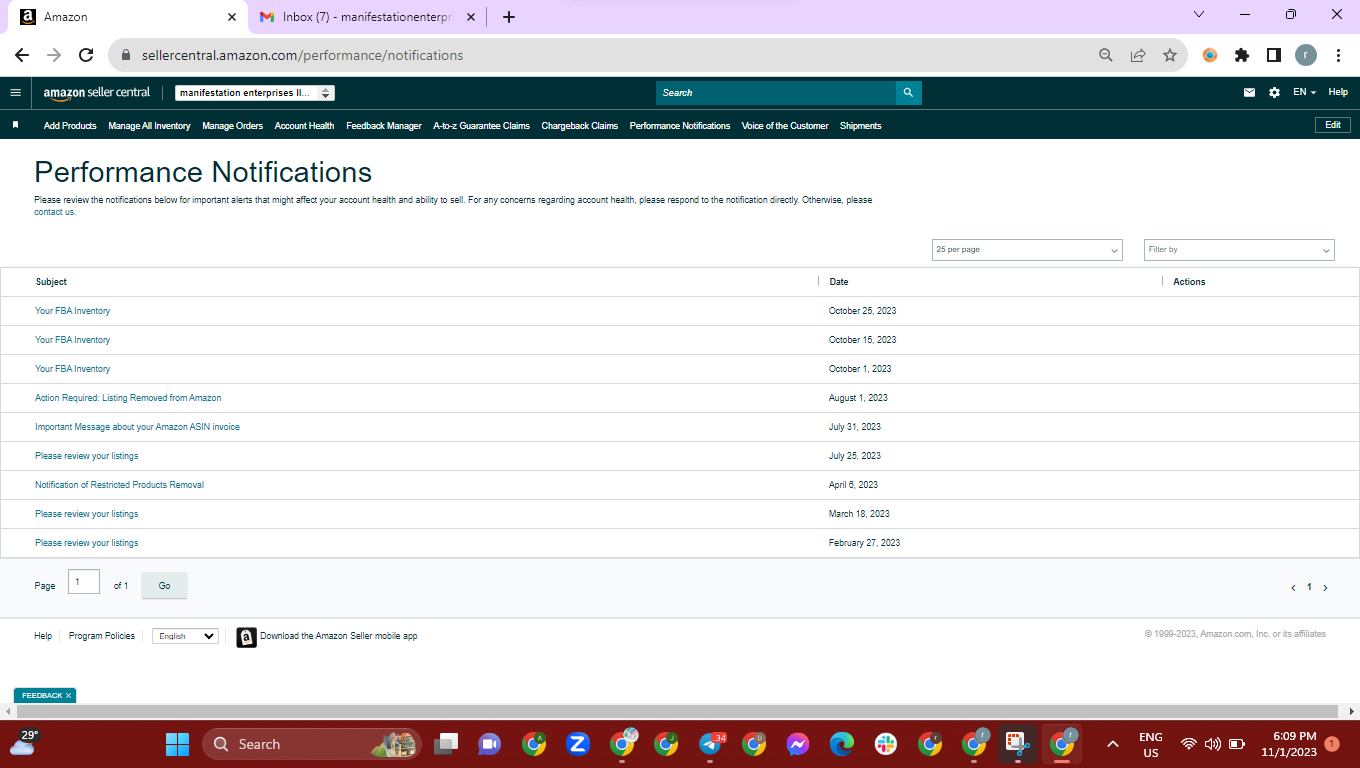
Task: Open the July 25 Please review your listings notification
Action: coord(87,456)
